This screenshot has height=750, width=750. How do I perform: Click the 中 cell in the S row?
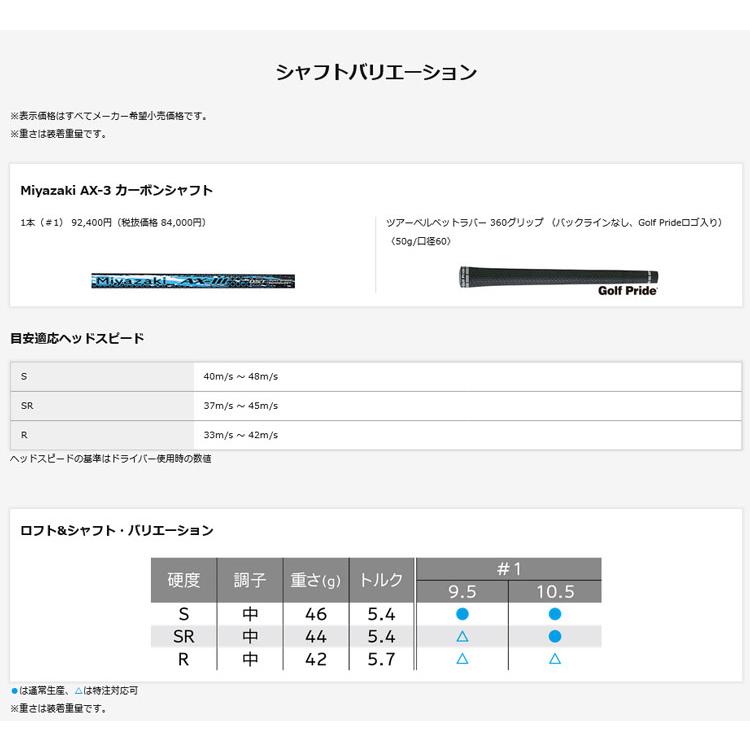250,614
